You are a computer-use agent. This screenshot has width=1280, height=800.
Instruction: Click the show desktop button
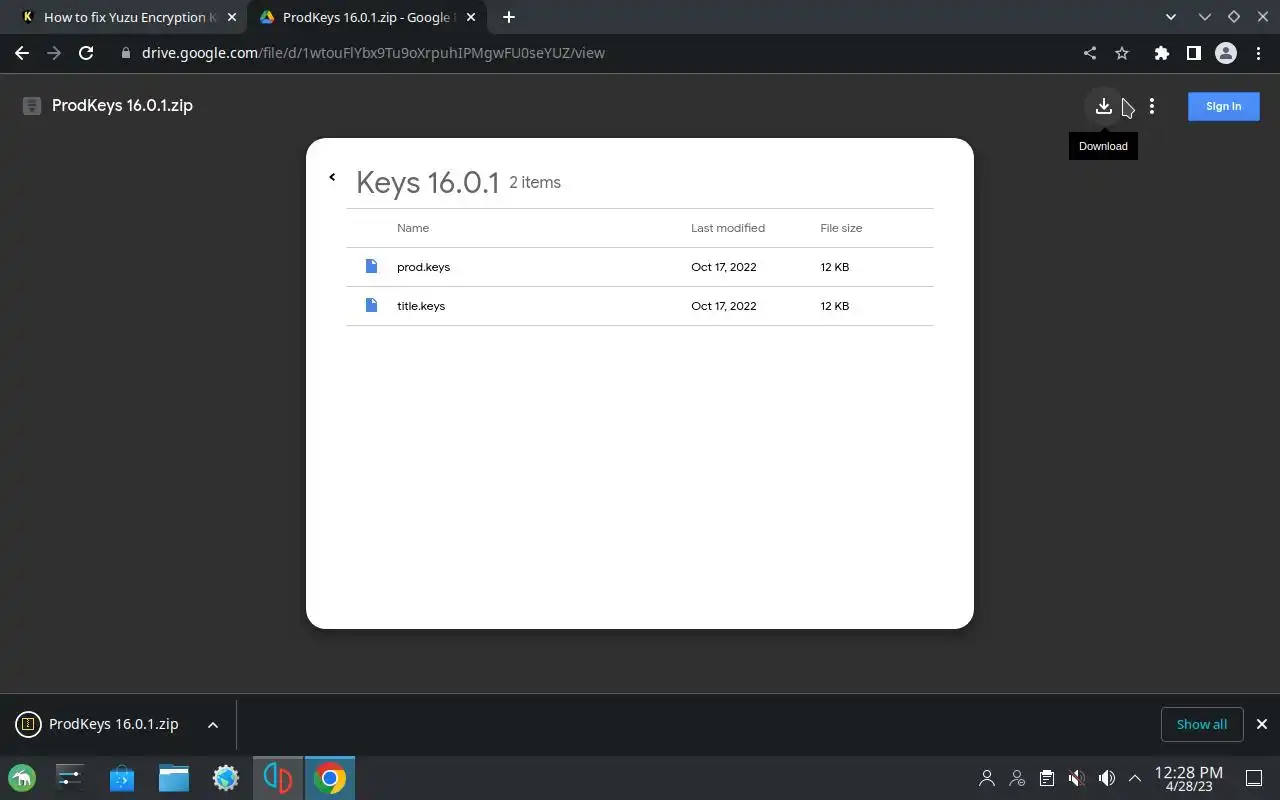point(1254,778)
